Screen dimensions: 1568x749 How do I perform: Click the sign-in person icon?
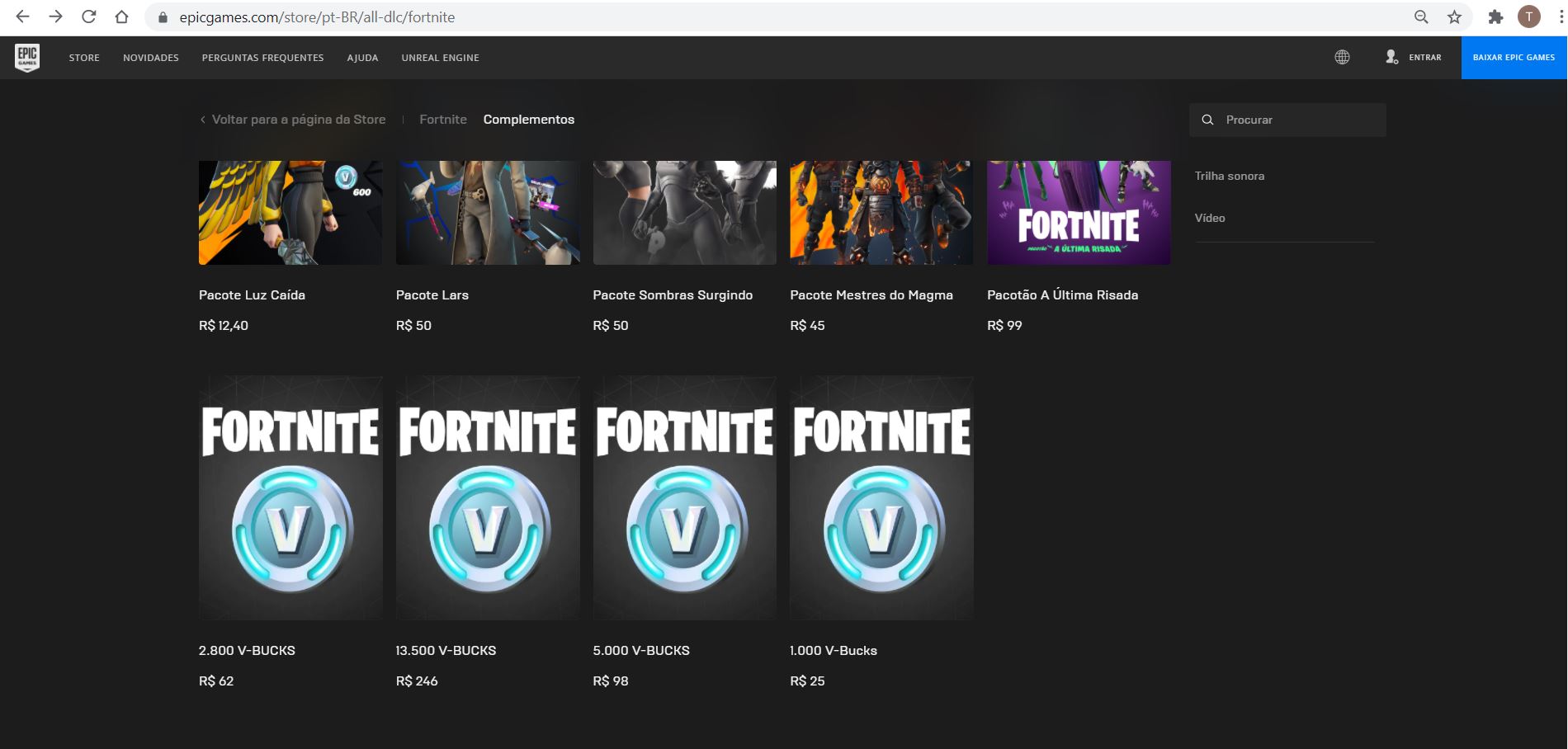pos(1391,57)
